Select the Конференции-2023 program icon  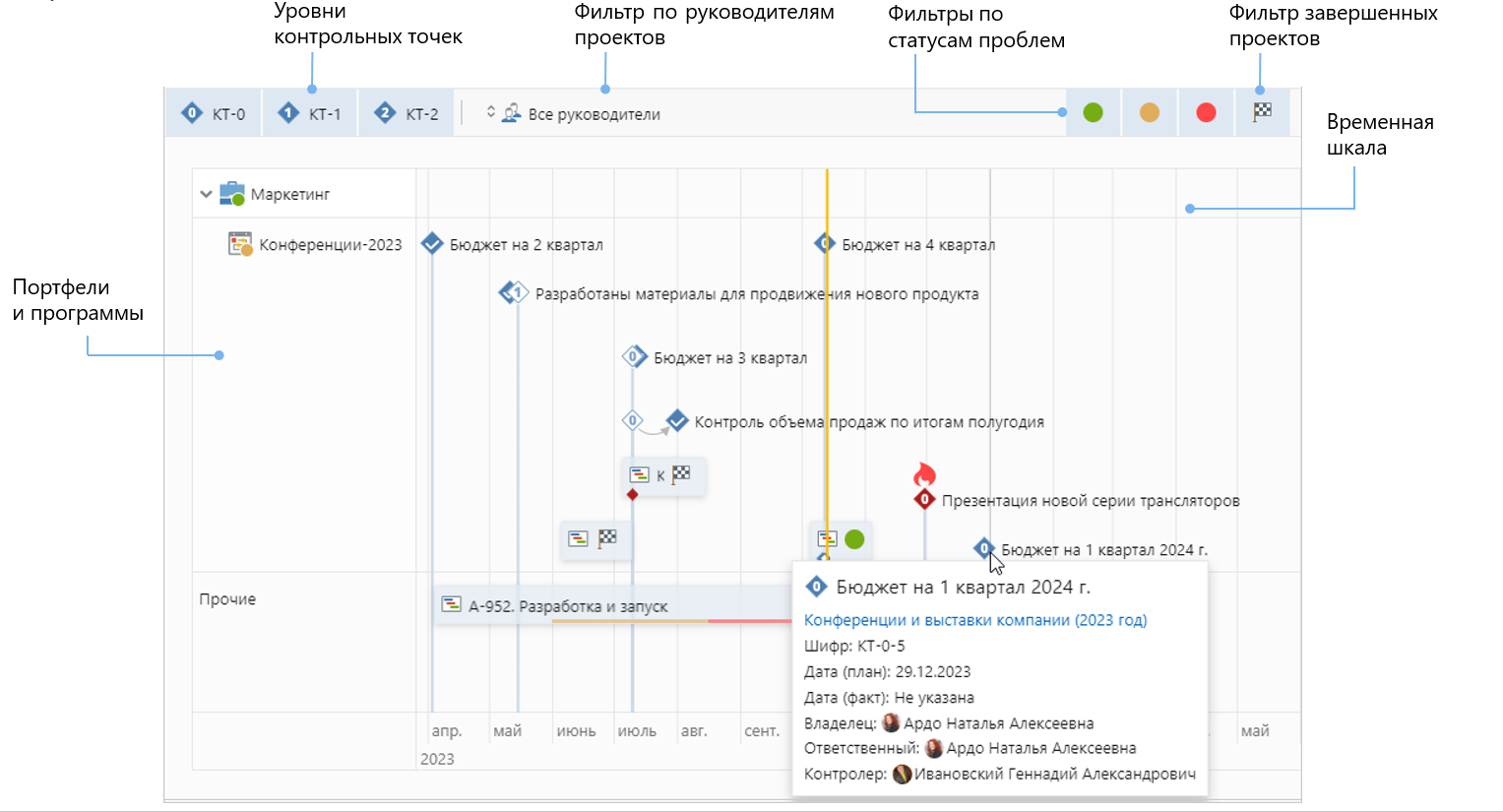coord(240,244)
